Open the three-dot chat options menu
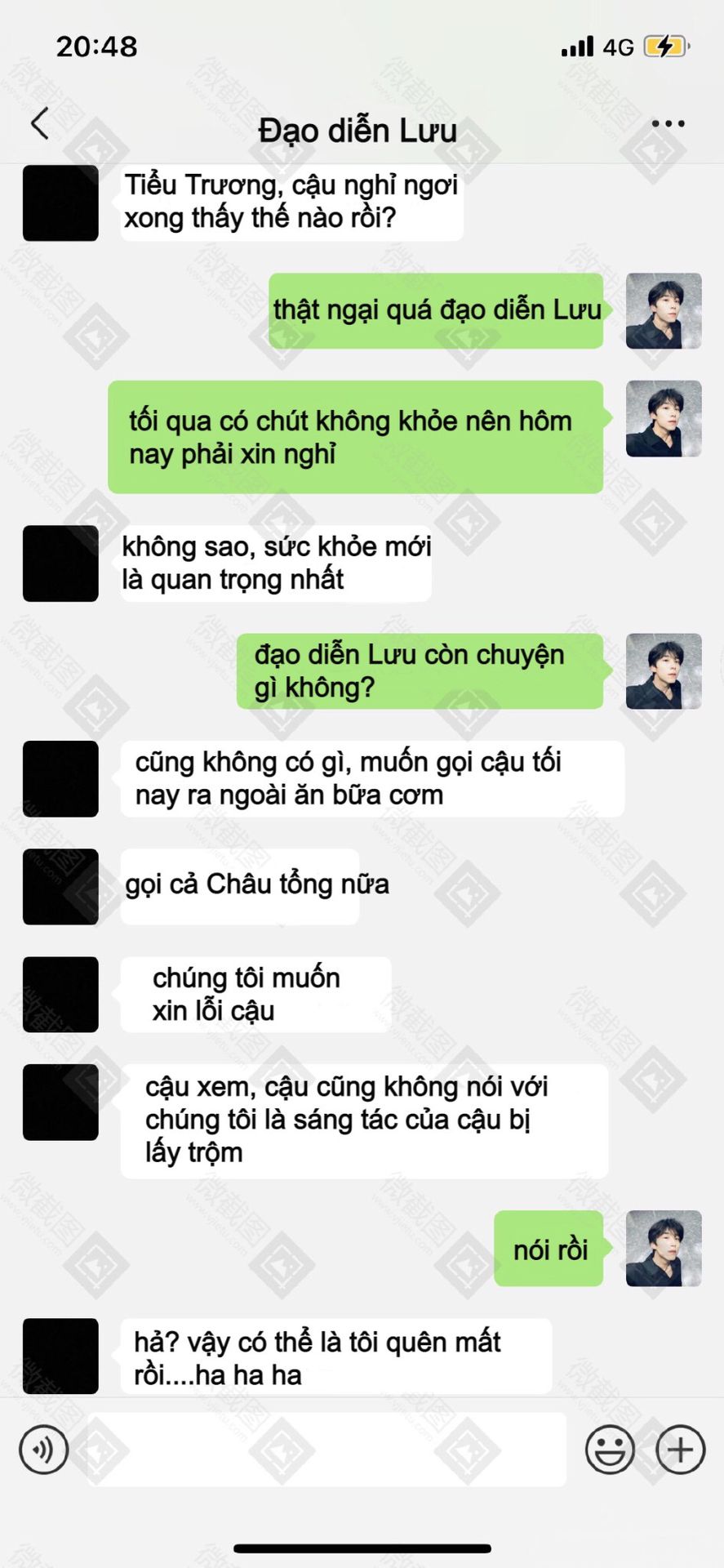This screenshot has height=1568, width=724. pos(668,124)
